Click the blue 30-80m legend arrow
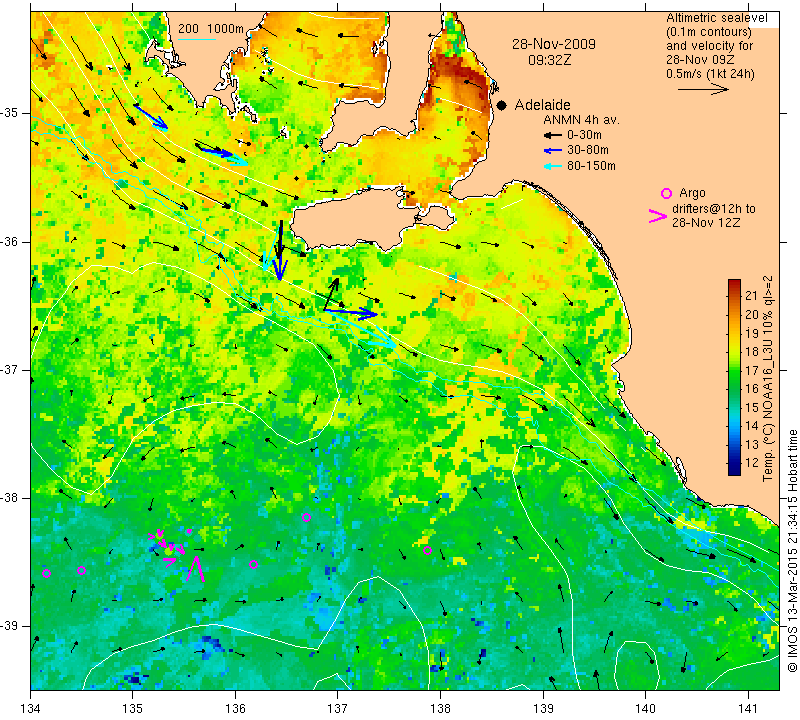 (553, 151)
